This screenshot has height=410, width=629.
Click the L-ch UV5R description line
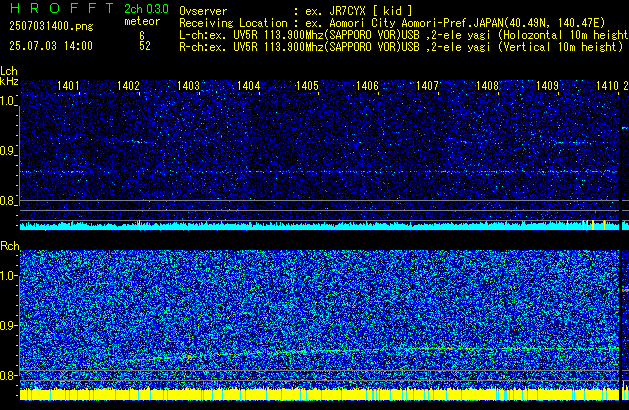[404, 35]
